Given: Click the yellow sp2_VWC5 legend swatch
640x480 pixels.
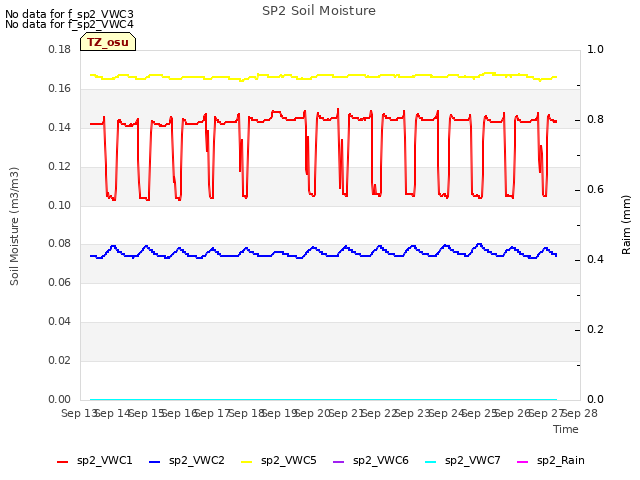Looking at the screenshot, I should [247, 462].
